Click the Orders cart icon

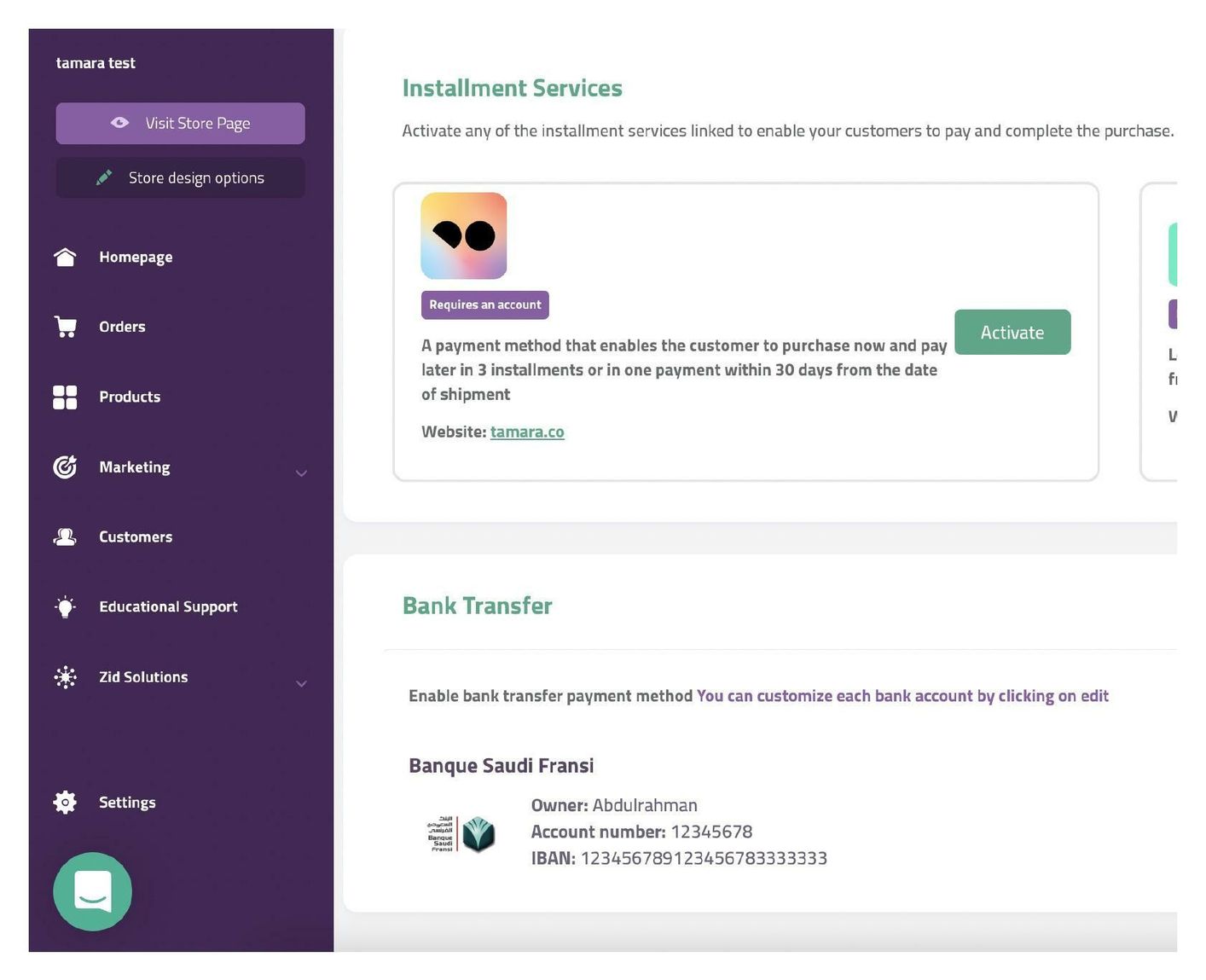point(65,327)
